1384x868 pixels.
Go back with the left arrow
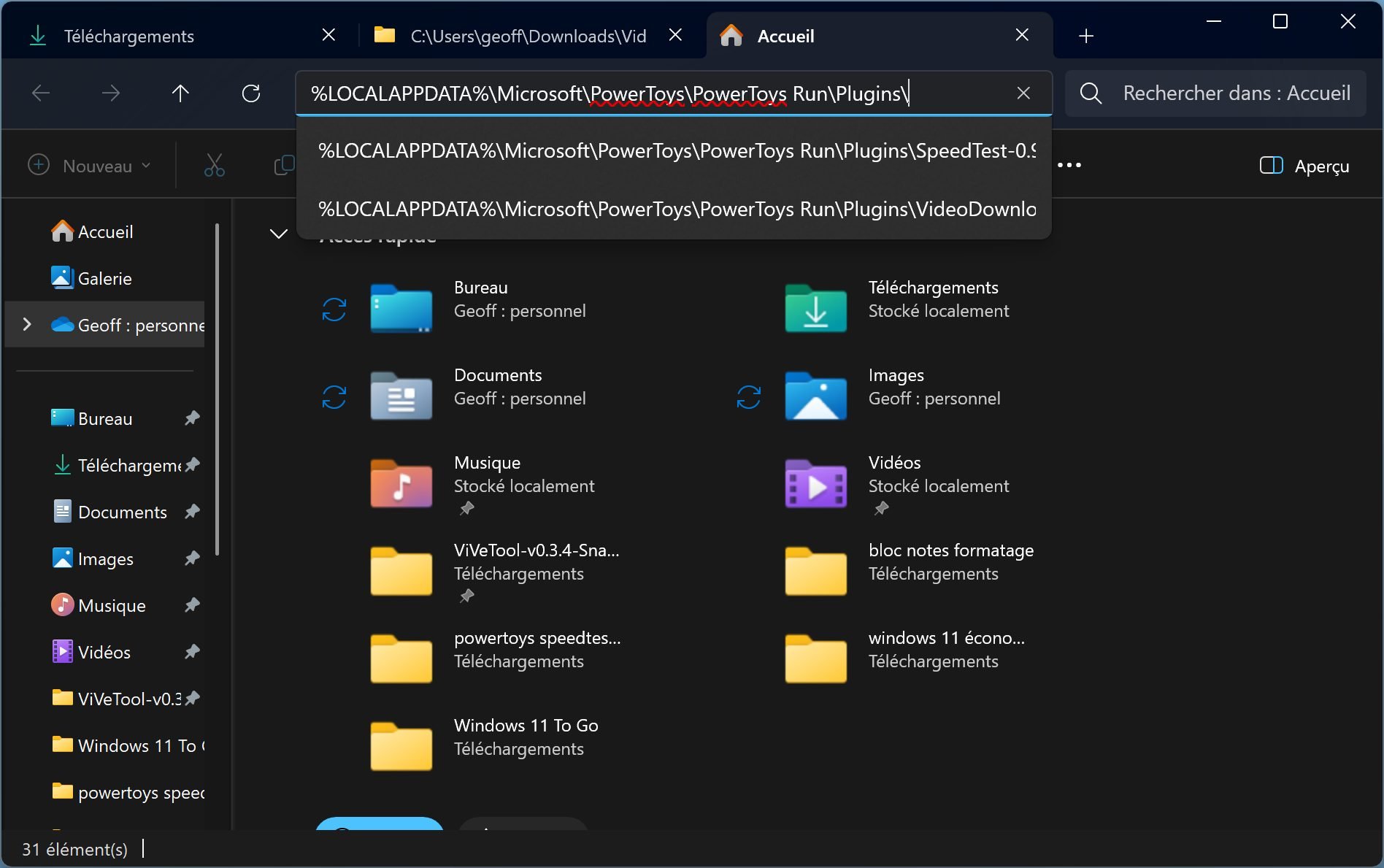click(x=41, y=93)
